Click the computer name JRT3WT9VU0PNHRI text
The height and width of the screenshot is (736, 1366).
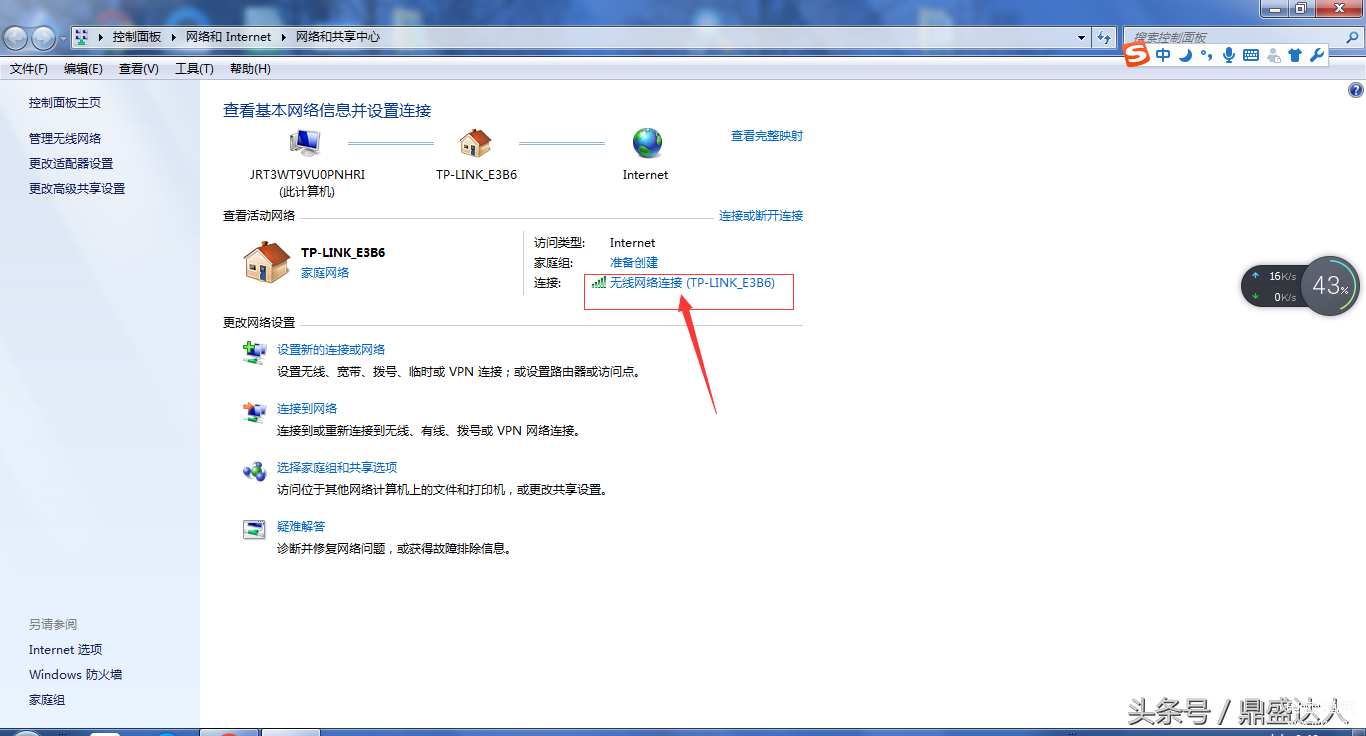point(307,175)
